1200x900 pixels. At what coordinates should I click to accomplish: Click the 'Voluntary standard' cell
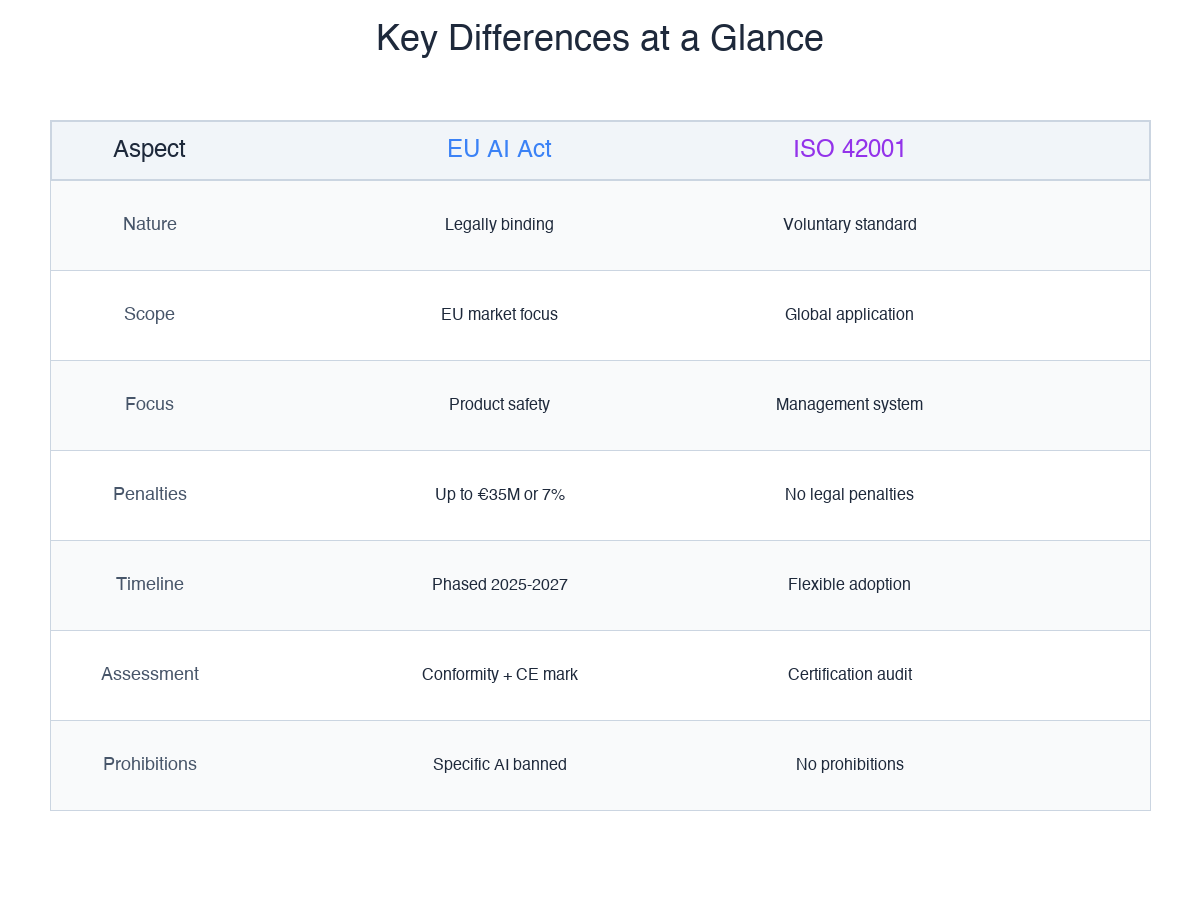point(849,224)
